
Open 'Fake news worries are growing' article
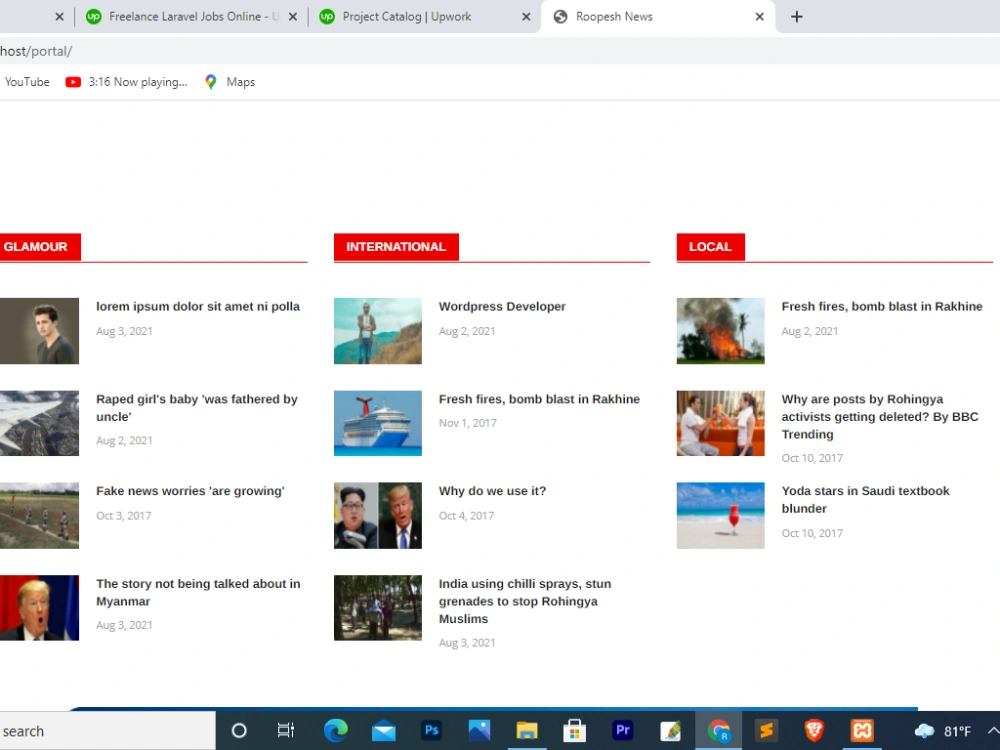tap(190, 491)
